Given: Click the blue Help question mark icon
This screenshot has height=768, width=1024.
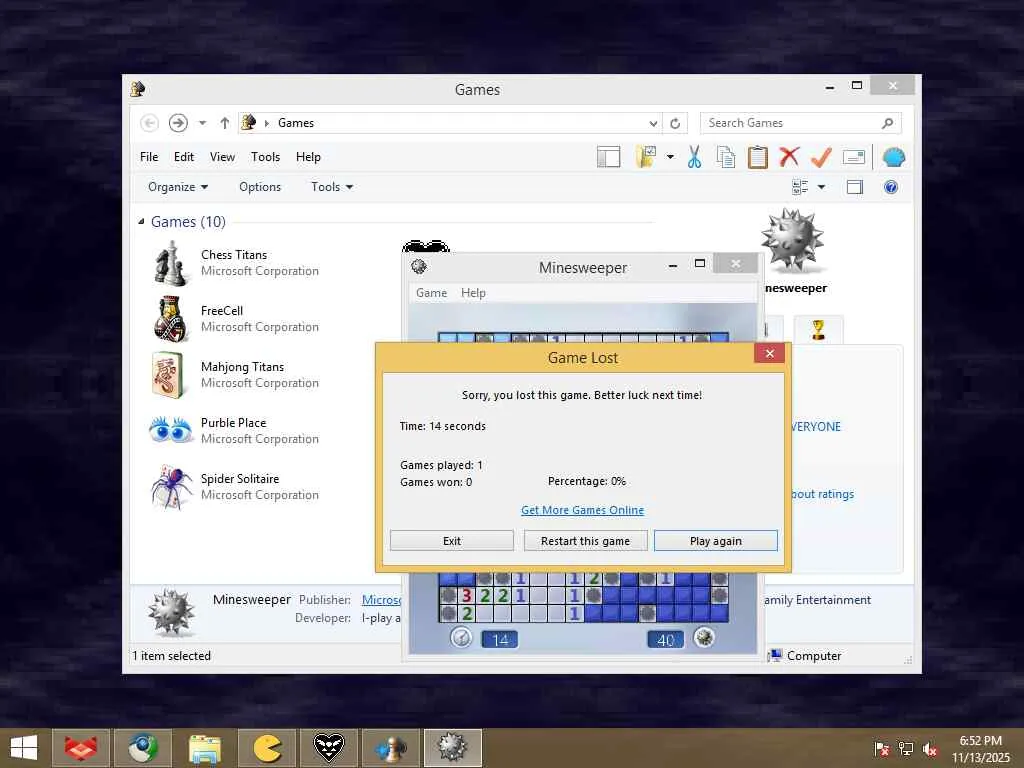Looking at the screenshot, I should coord(891,187).
